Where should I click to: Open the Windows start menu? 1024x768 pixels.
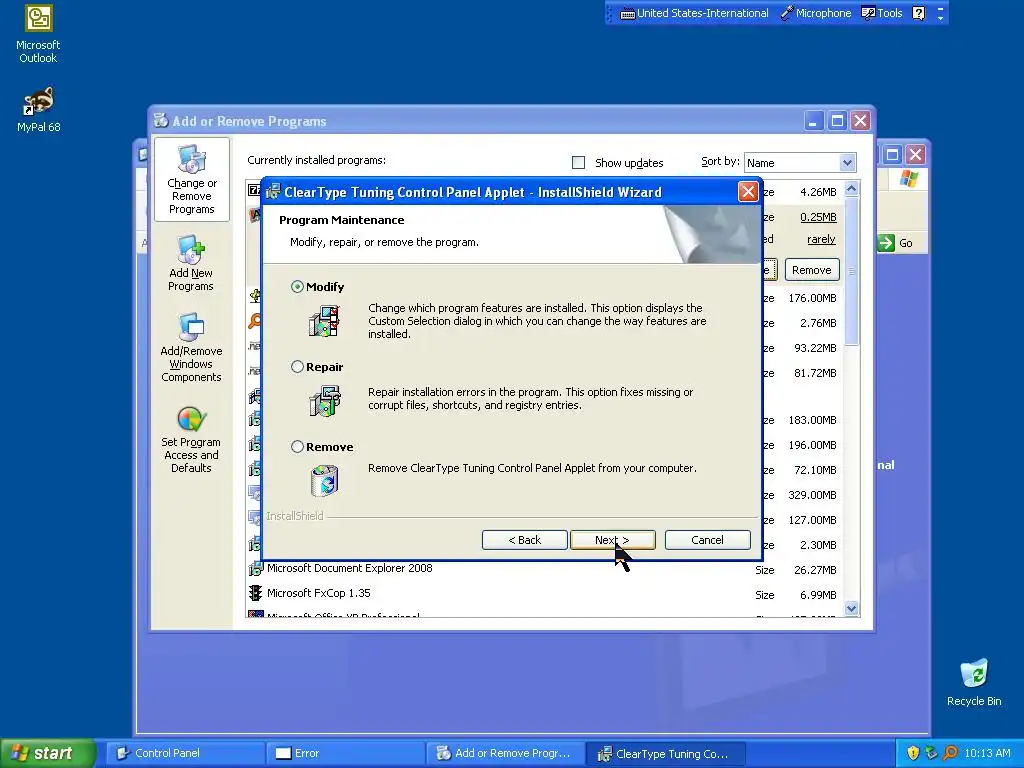click(x=47, y=753)
